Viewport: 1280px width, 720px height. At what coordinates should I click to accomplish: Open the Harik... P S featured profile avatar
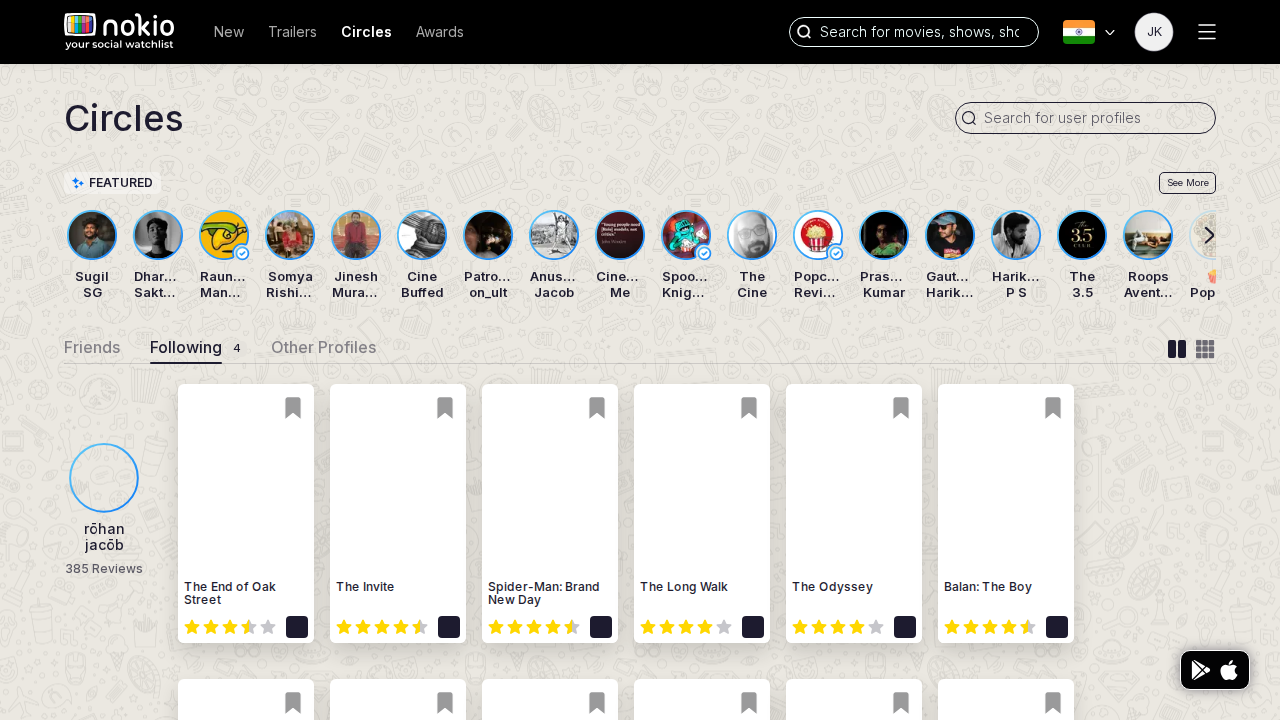click(x=1016, y=235)
